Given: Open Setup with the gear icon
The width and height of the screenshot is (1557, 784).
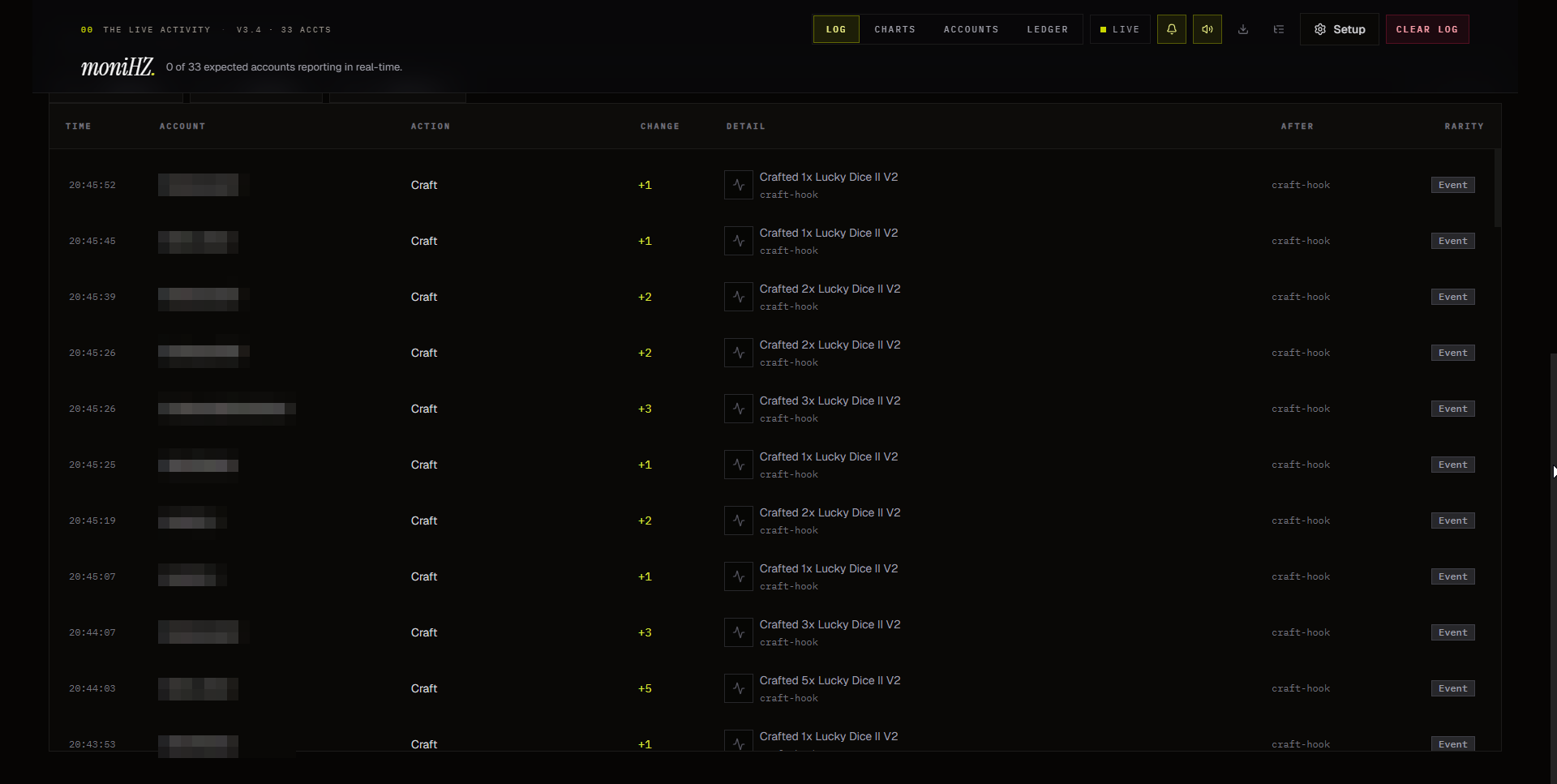Looking at the screenshot, I should click(x=1339, y=29).
